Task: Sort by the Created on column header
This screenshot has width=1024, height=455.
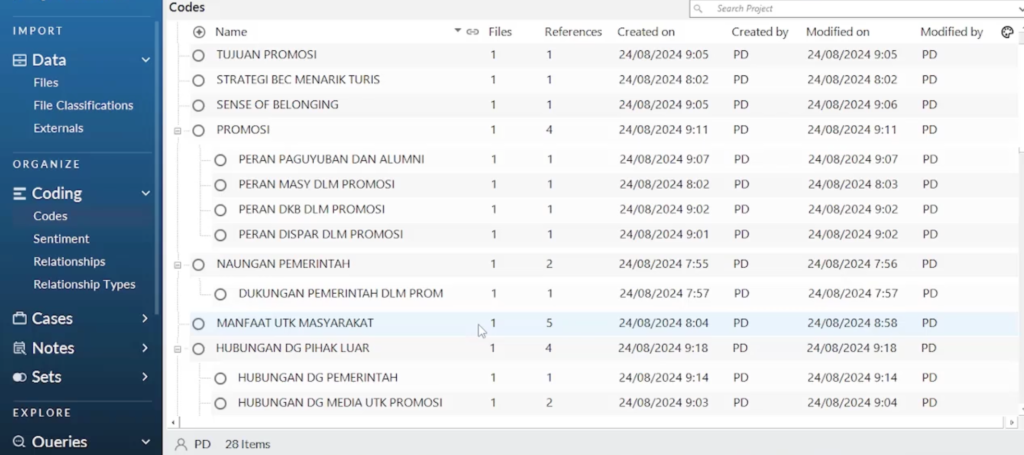Action: click(x=646, y=32)
